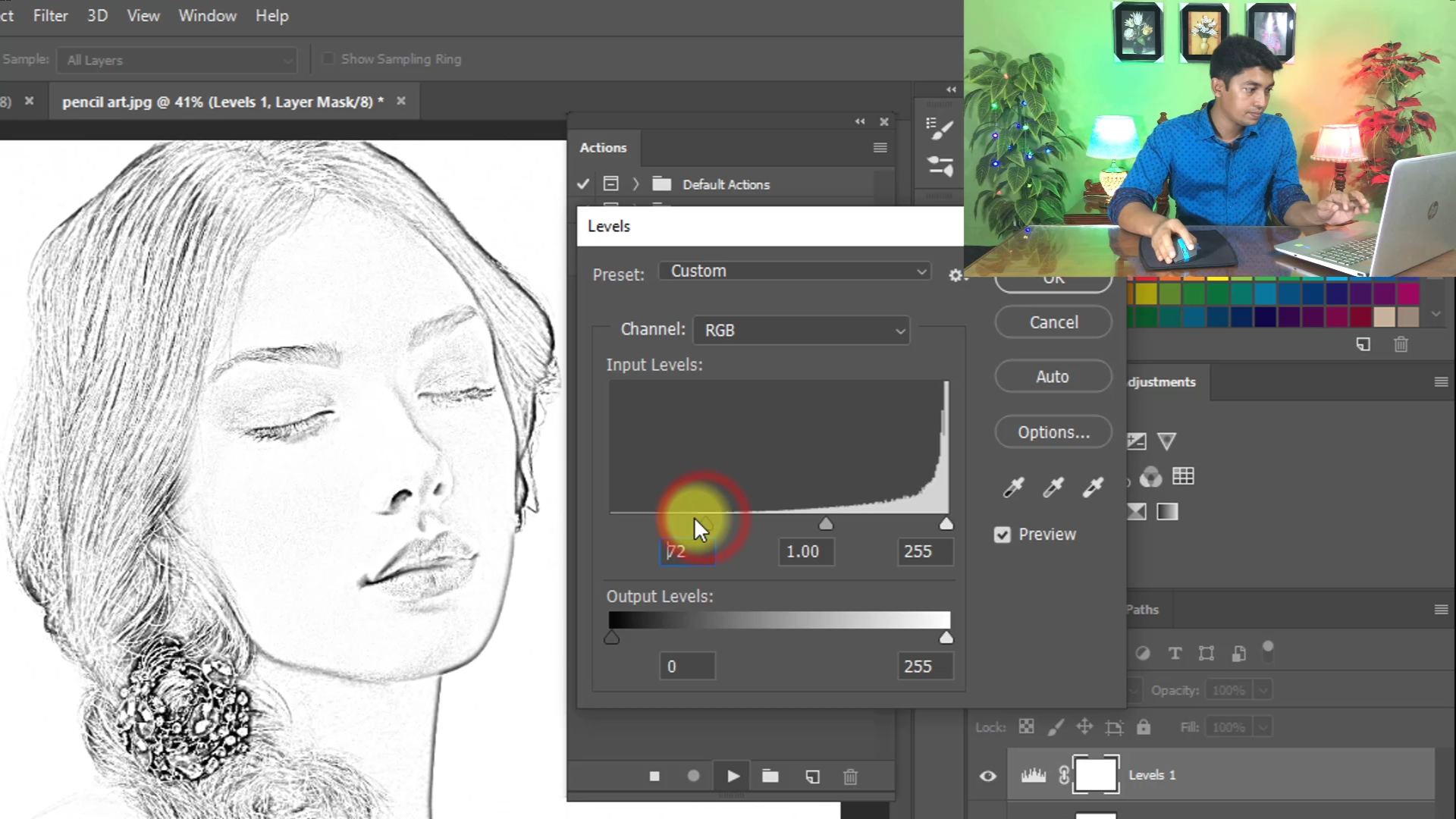Viewport: 1456px width, 819px height.
Task: Hide the Levels 1 layer visibility eye
Action: [x=988, y=776]
